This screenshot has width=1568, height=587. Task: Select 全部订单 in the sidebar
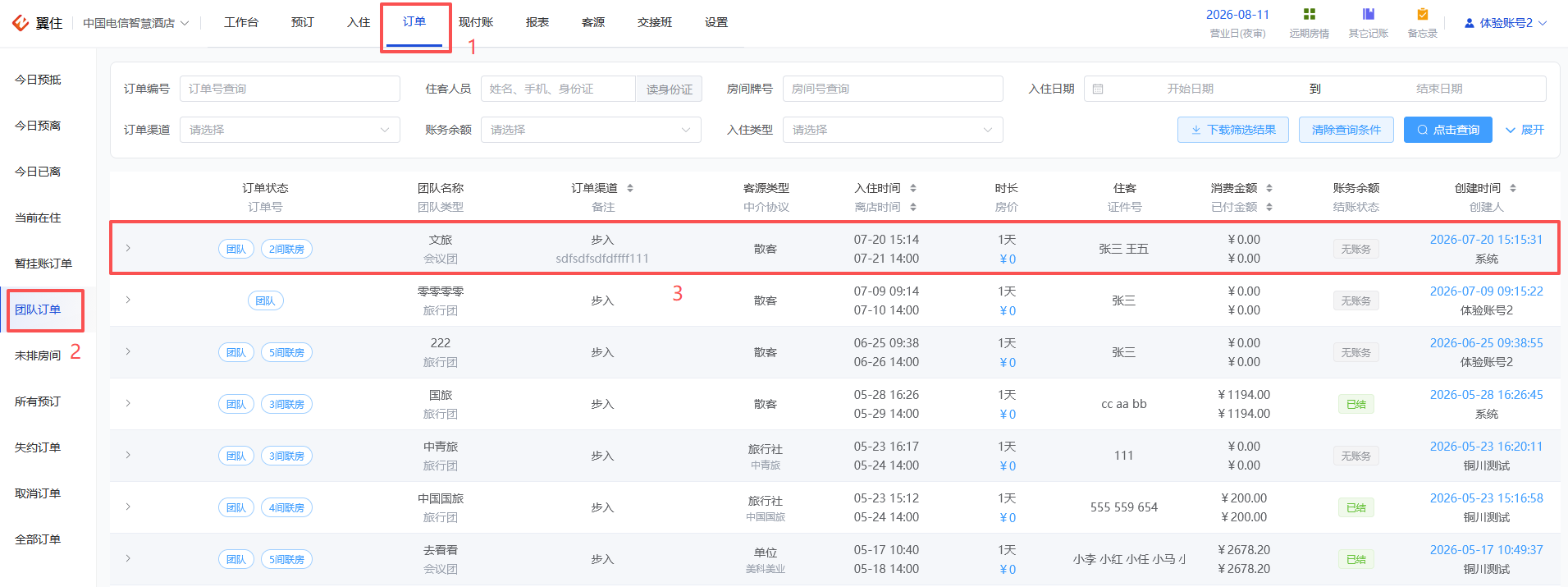click(x=38, y=539)
